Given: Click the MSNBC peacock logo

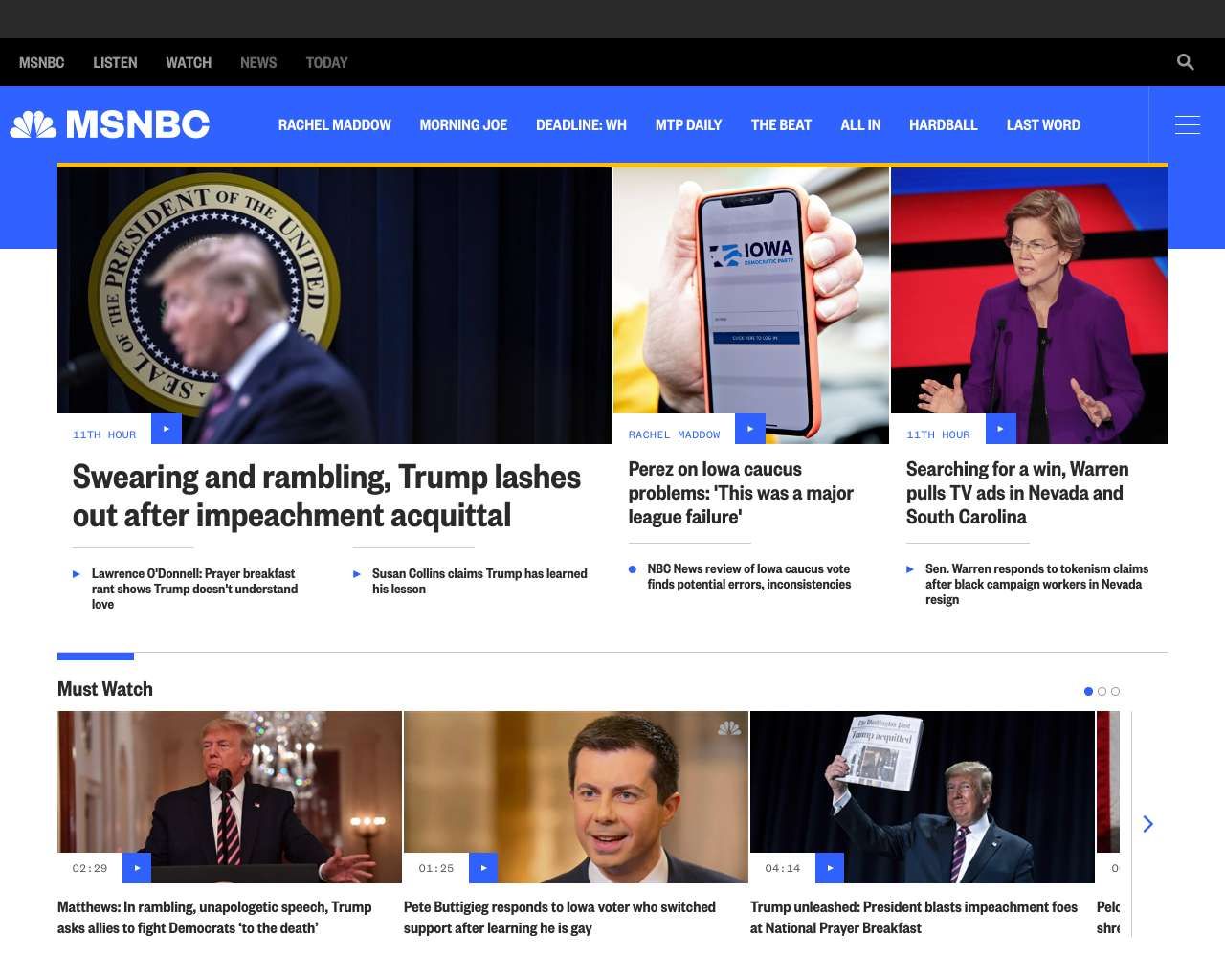Looking at the screenshot, I should 110,124.
